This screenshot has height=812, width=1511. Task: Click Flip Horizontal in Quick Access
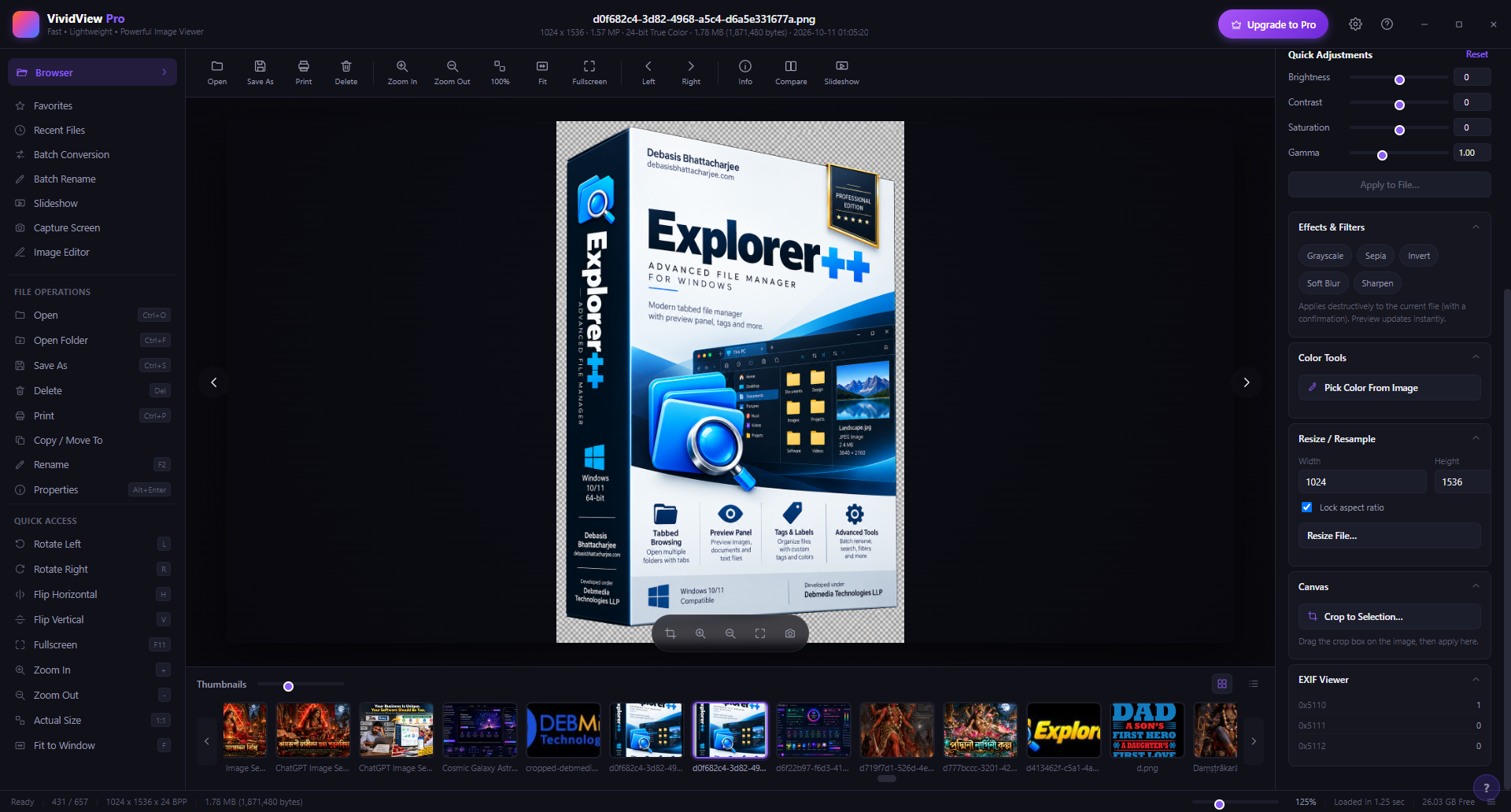(92, 594)
